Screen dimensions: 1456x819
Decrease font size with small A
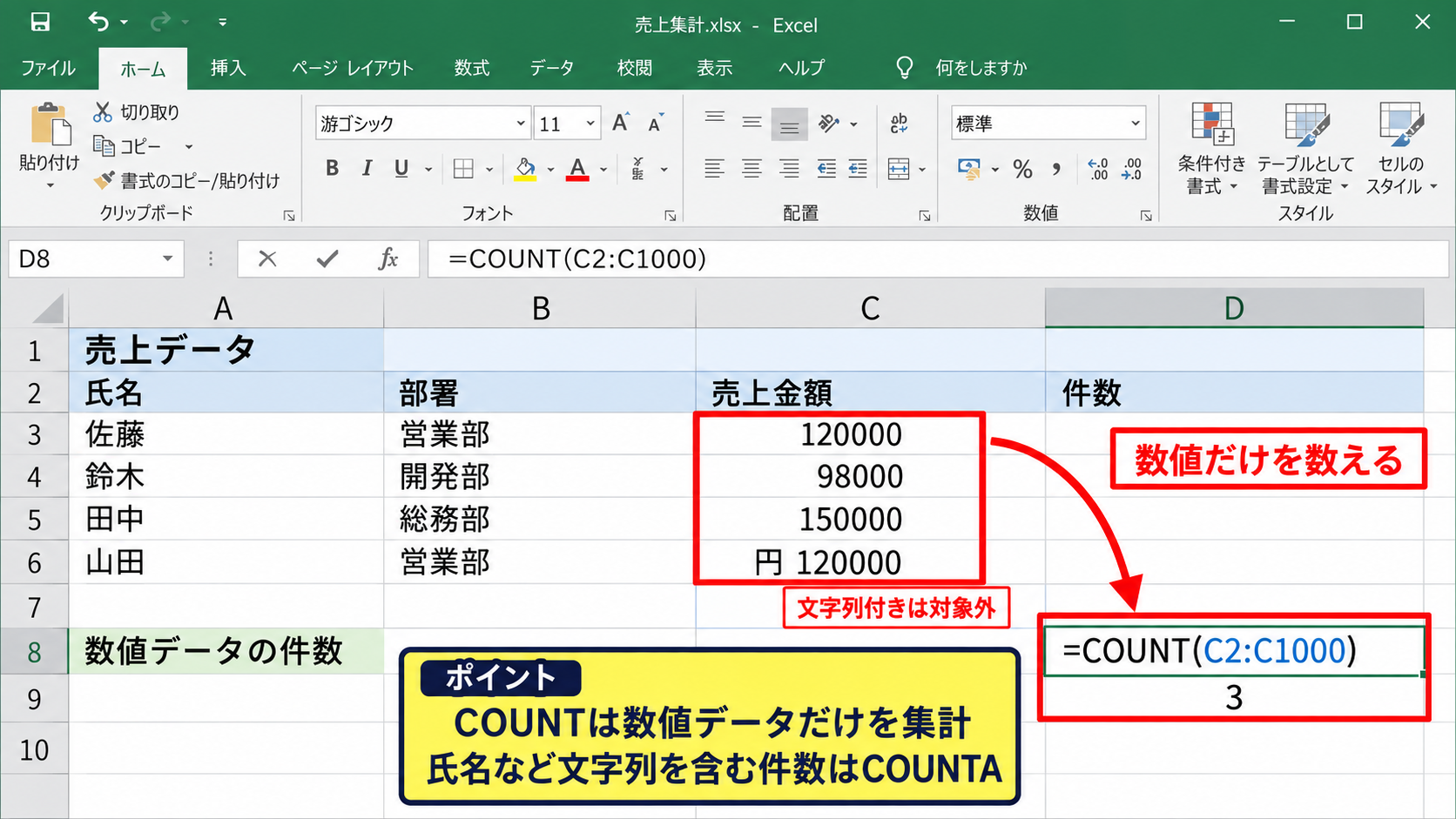pos(656,123)
